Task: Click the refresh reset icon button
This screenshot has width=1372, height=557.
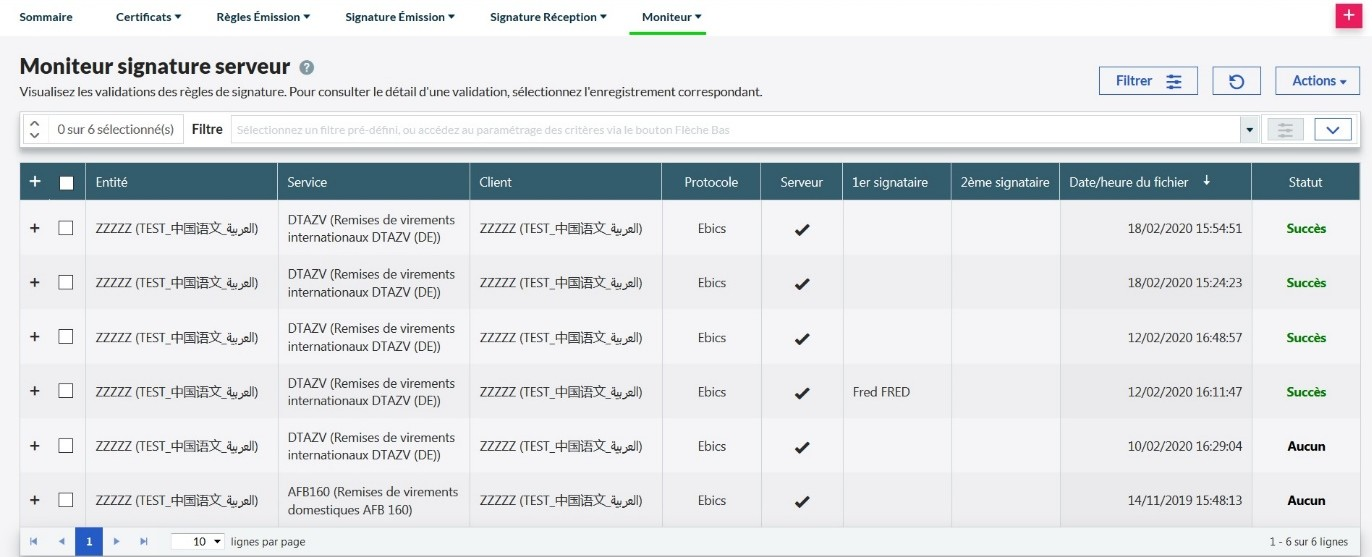Action: [x=1236, y=81]
